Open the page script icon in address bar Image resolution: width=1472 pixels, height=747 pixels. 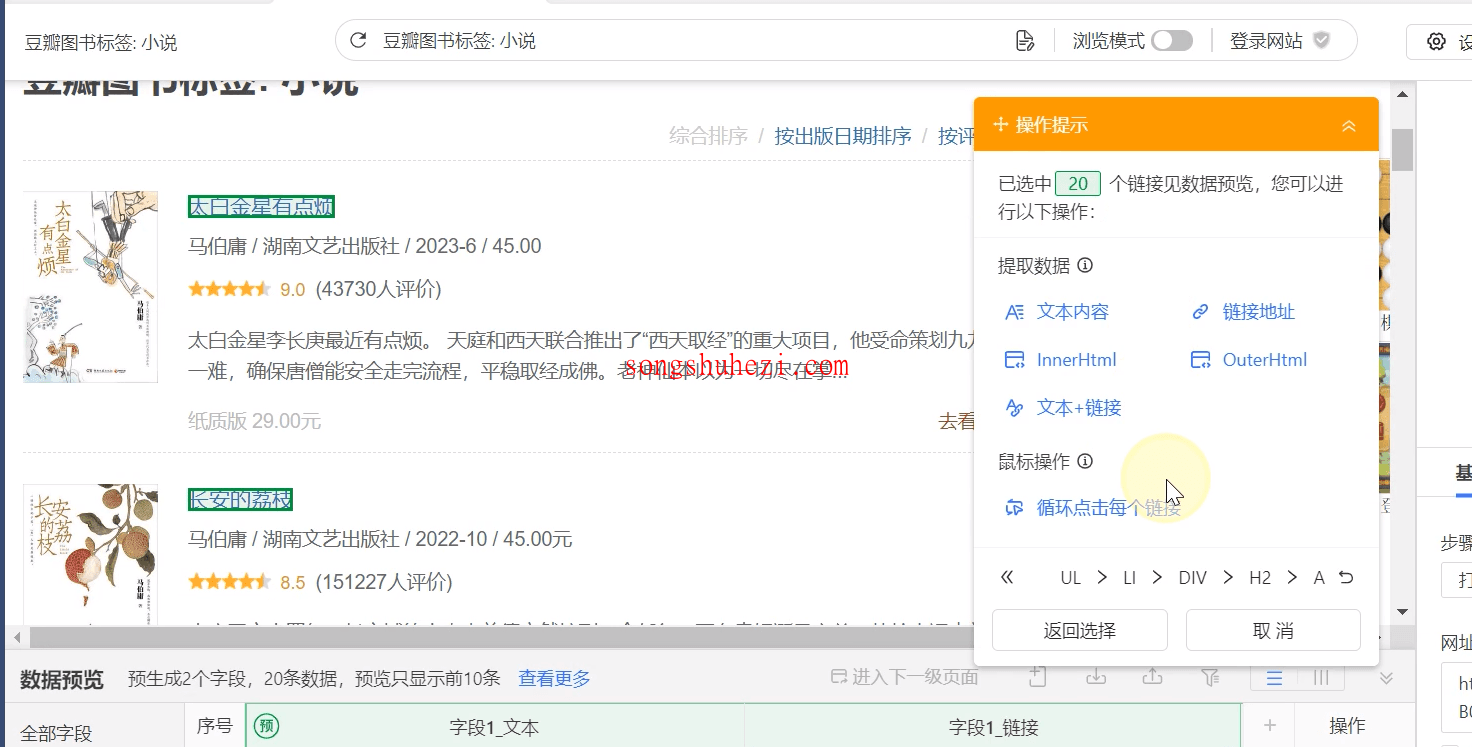[x=1024, y=41]
